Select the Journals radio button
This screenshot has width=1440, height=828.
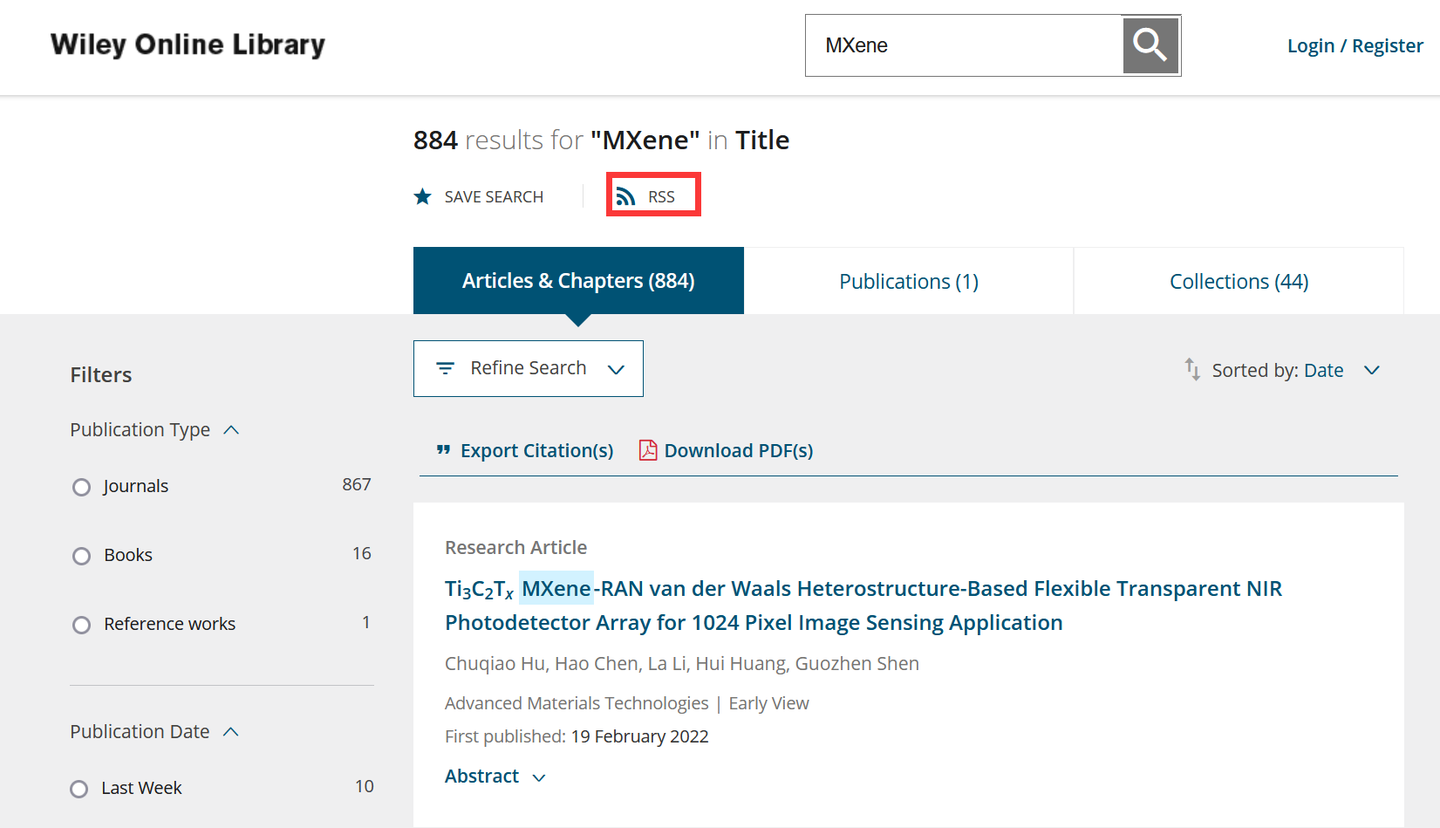81,487
